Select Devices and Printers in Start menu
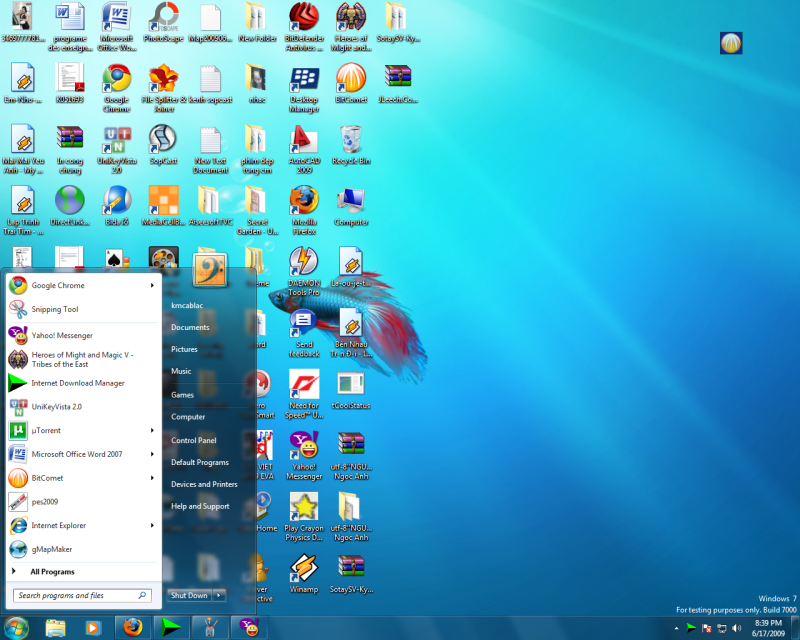Viewport: 800px width, 640px height. (x=204, y=484)
